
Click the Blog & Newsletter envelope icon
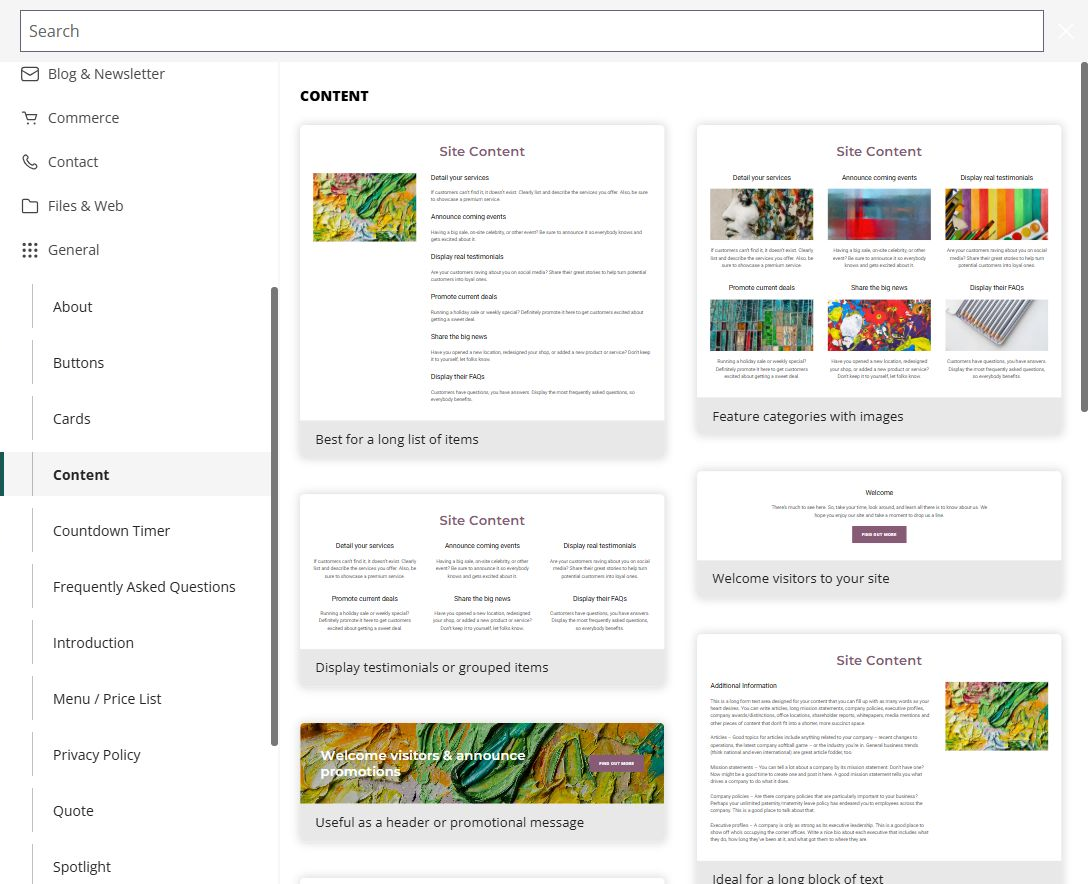coord(30,74)
